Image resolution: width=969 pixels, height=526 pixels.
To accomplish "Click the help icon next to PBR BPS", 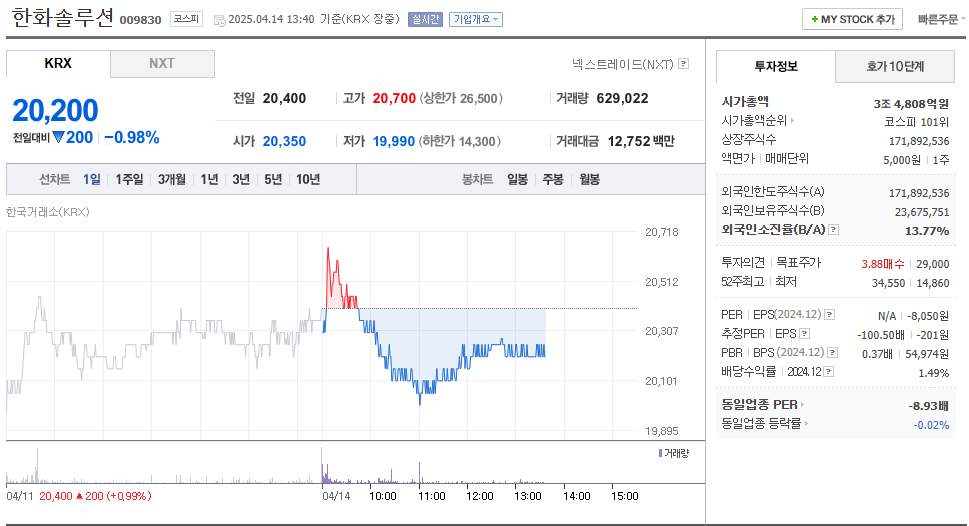I will pos(832,353).
